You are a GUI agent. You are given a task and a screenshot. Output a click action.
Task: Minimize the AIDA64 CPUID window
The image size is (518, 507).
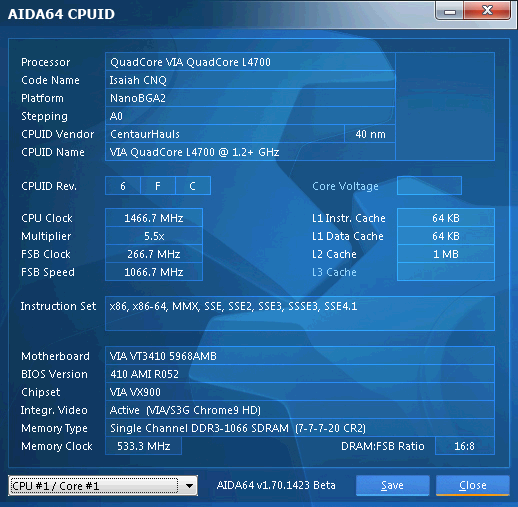tap(449, 11)
